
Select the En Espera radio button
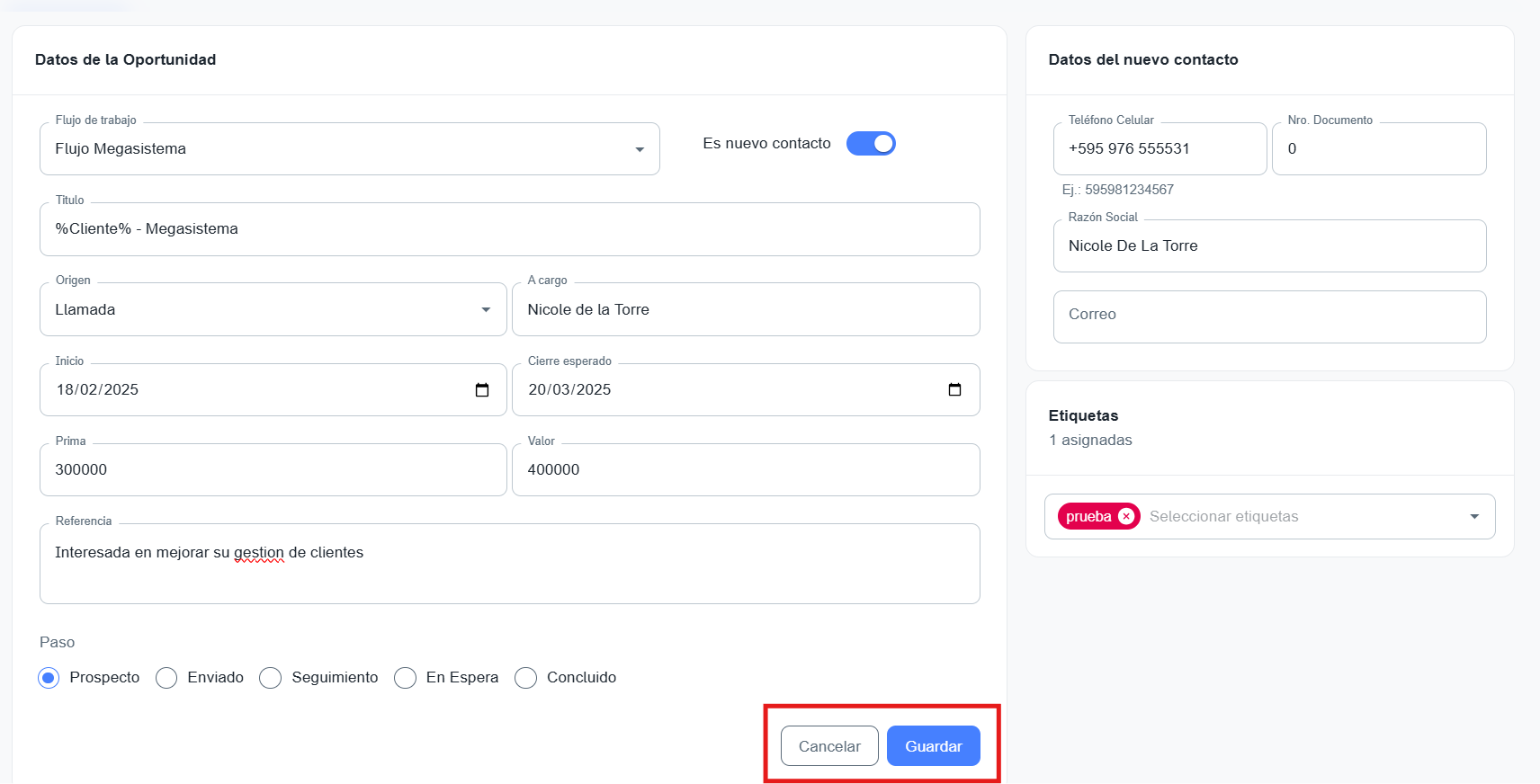pyautogui.click(x=406, y=678)
